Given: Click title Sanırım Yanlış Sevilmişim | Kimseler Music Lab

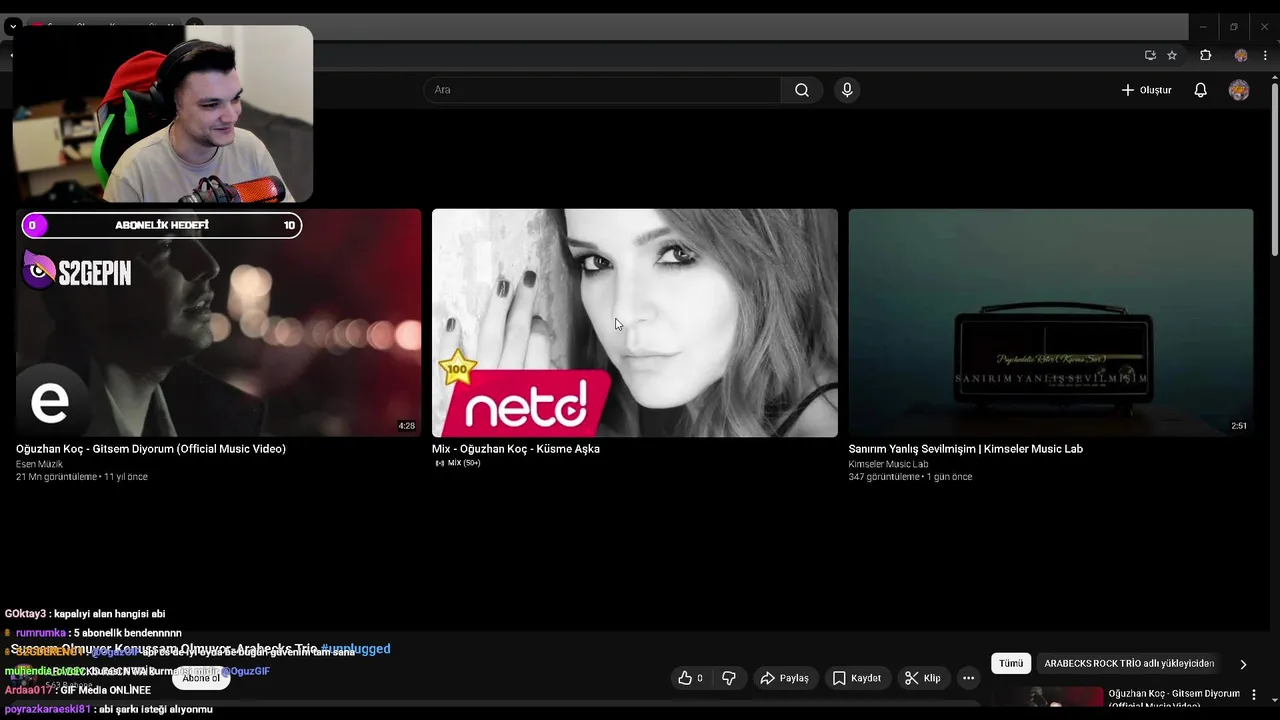Looking at the screenshot, I should pyautogui.click(x=966, y=449).
